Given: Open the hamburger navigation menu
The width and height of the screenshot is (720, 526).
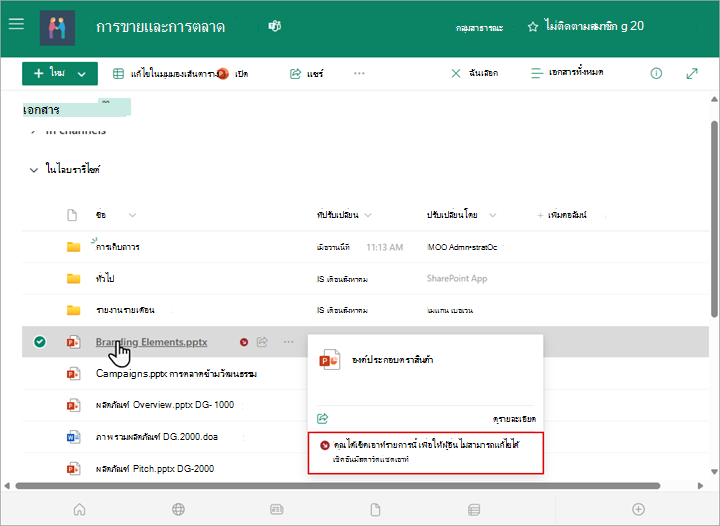Looking at the screenshot, I should (17, 24).
